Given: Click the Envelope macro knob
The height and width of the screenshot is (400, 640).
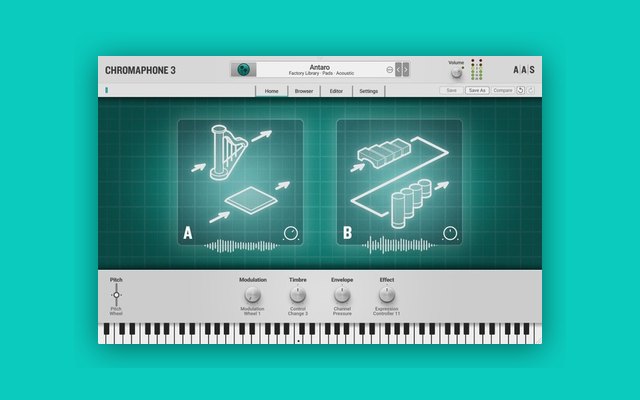Looking at the screenshot, I should [342, 294].
